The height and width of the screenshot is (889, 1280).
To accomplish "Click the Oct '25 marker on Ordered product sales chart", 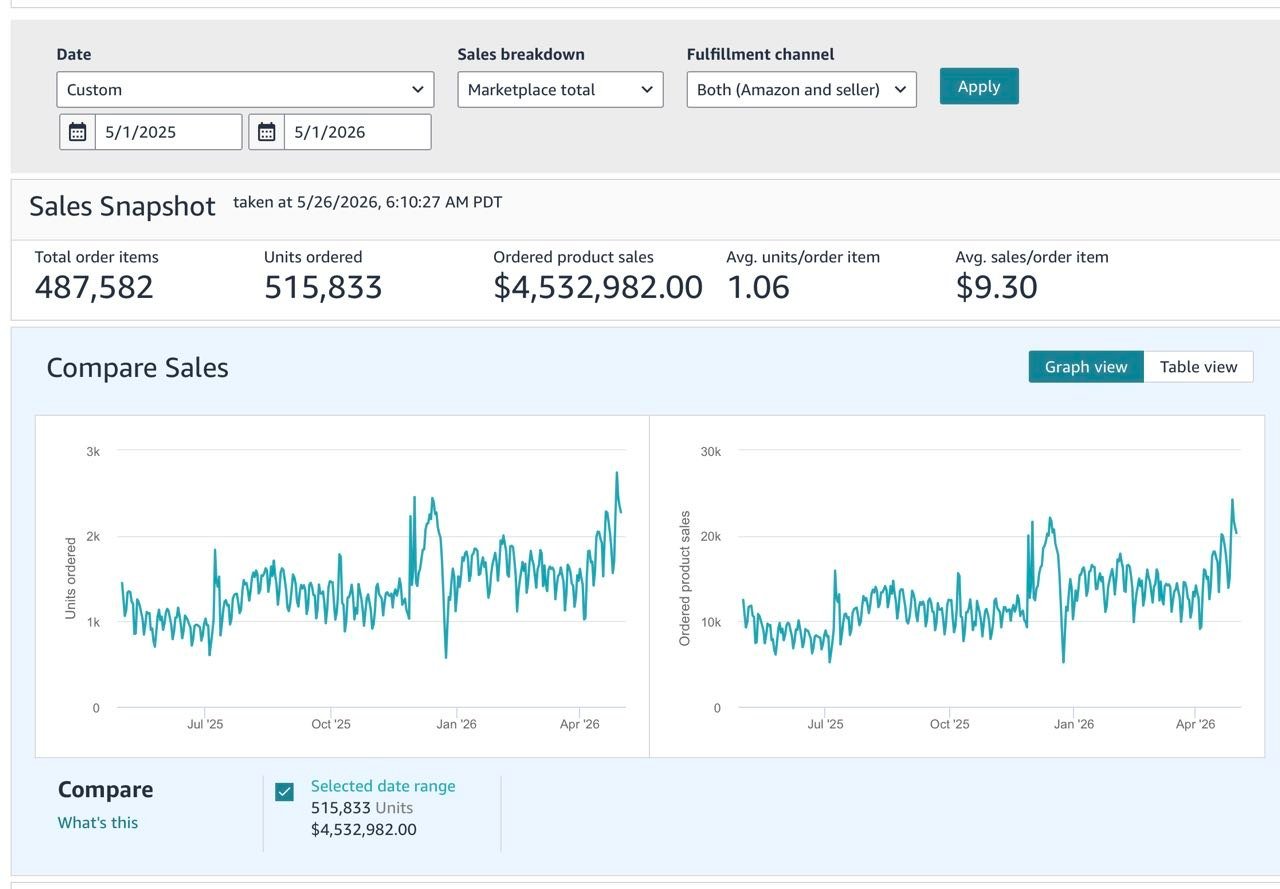I will coord(949,724).
